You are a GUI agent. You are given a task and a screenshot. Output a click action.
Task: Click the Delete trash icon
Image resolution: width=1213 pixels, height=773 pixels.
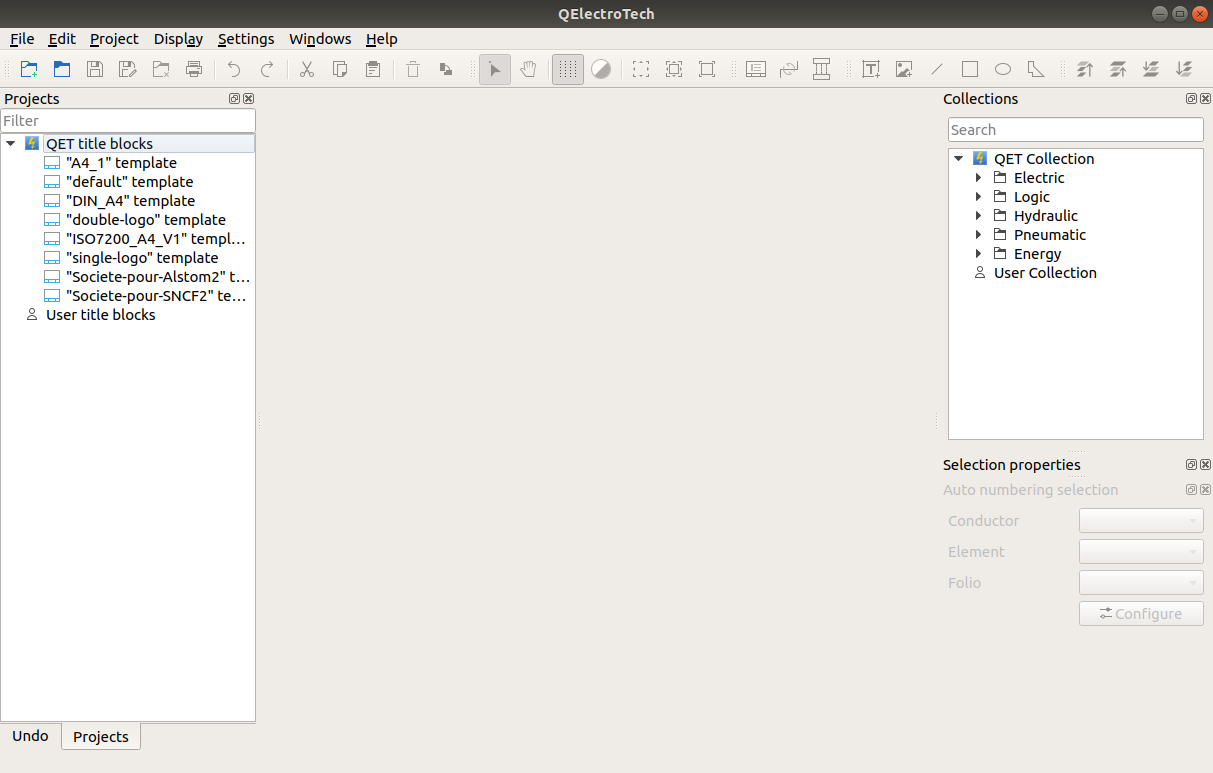point(413,69)
